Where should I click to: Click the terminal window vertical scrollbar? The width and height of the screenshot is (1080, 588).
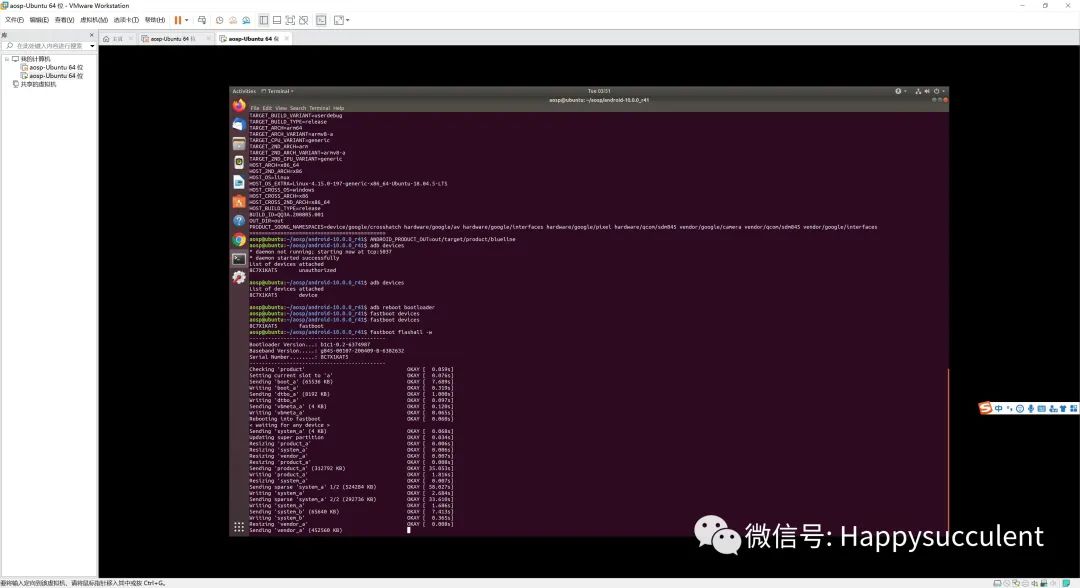[x=948, y=448]
